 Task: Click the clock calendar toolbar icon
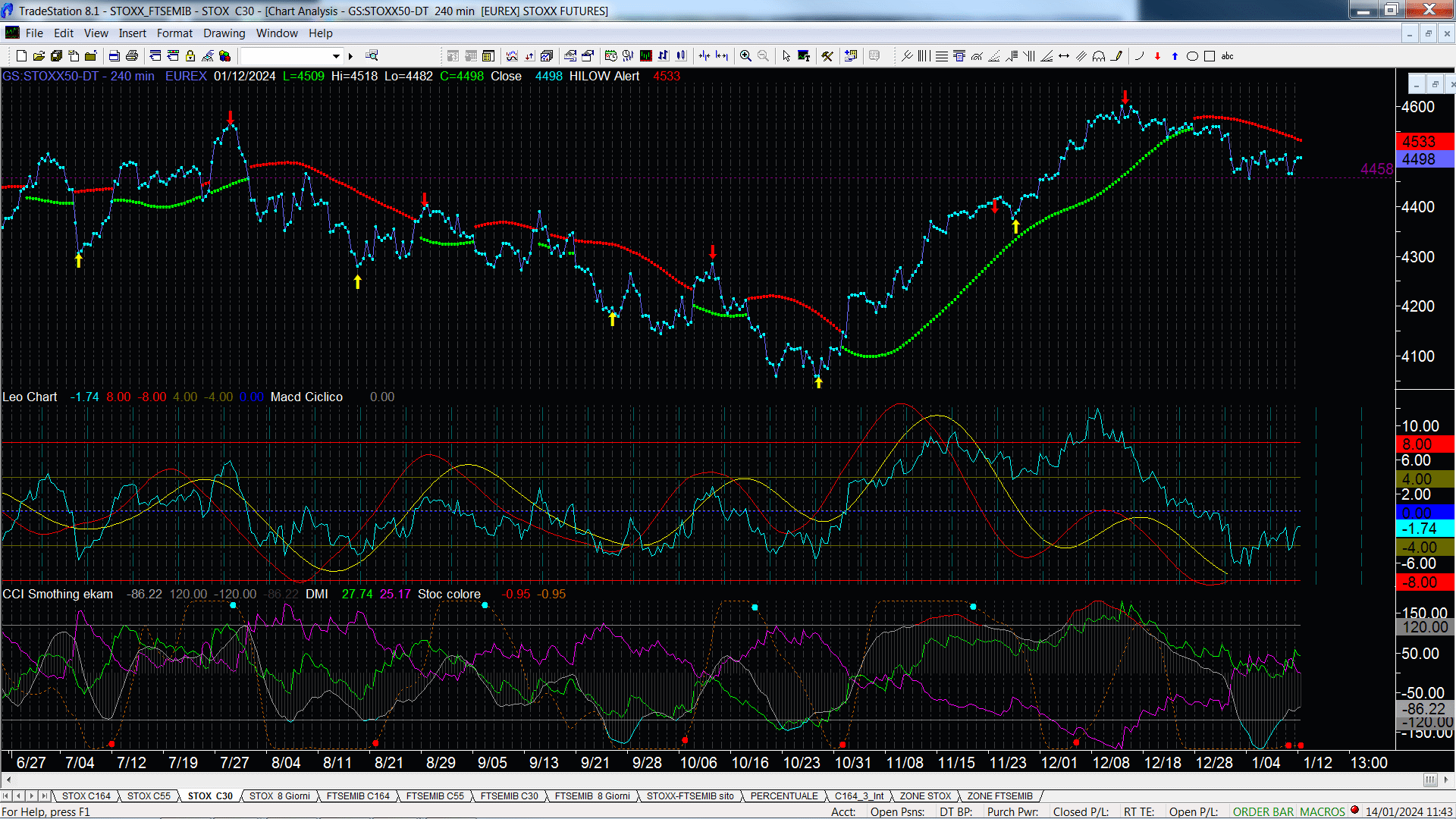pyautogui.click(x=610, y=56)
